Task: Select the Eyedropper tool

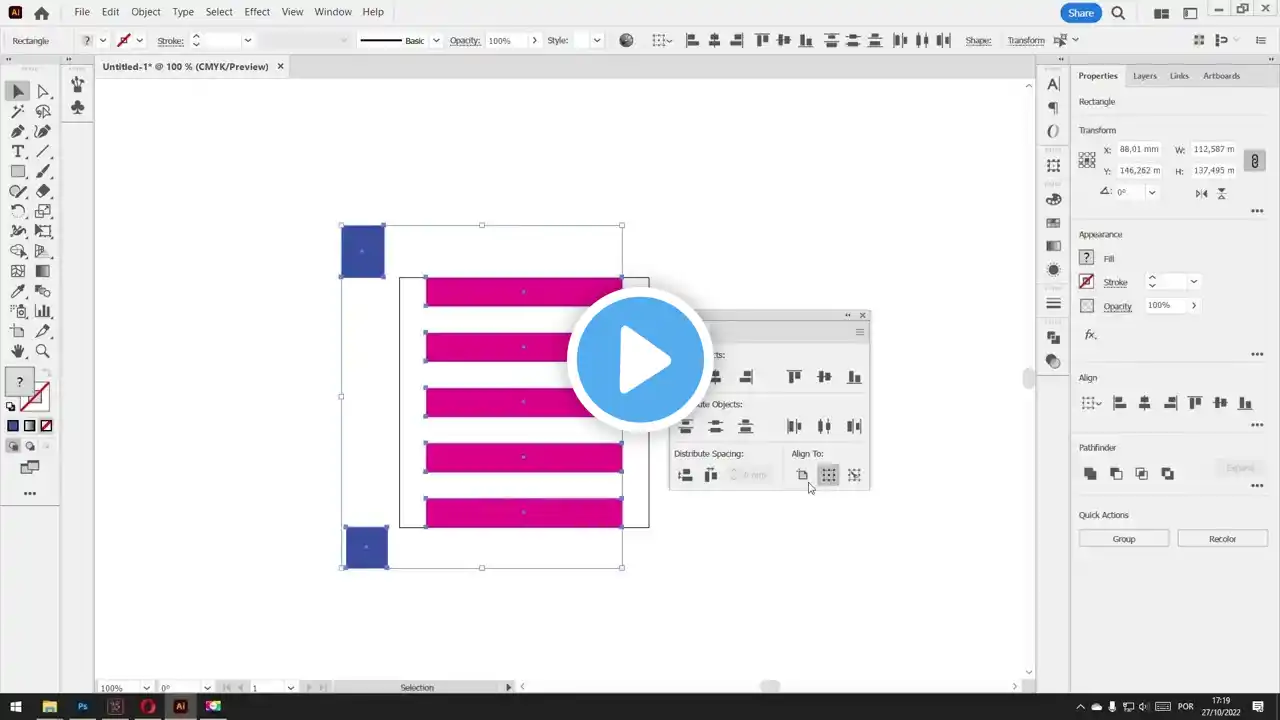Action: click(x=18, y=291)
